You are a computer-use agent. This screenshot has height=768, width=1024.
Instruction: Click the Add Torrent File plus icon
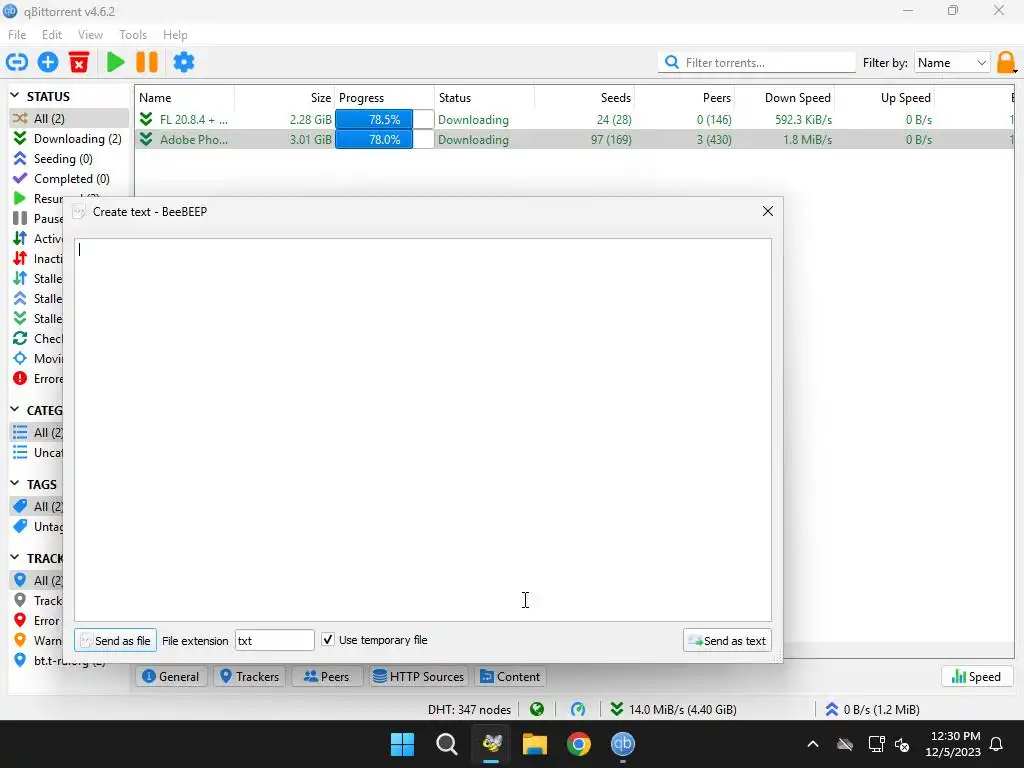point(48,62)
